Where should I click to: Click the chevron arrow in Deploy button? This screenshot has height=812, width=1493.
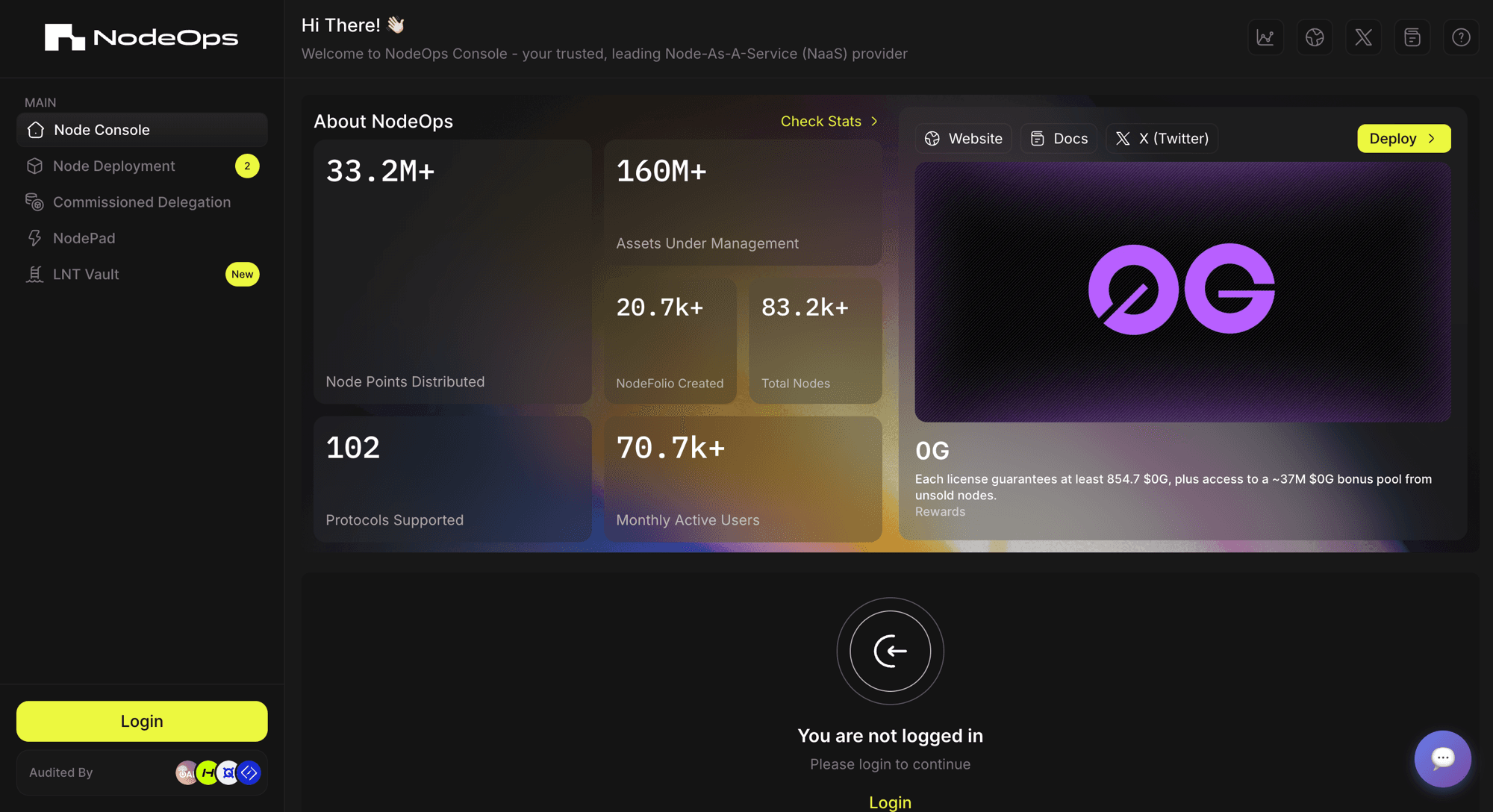[1431, 139]
